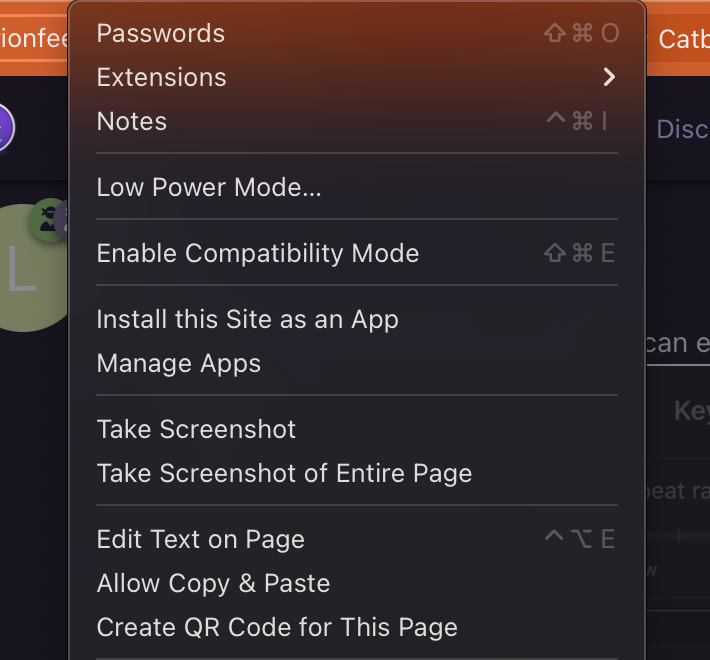Create QR Code for This Page
Screen dimensions: 710x660
click(x=277, y=627)
